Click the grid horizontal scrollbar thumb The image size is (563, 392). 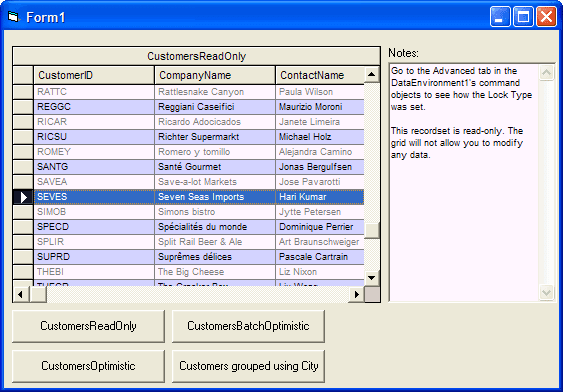[37, 294]
